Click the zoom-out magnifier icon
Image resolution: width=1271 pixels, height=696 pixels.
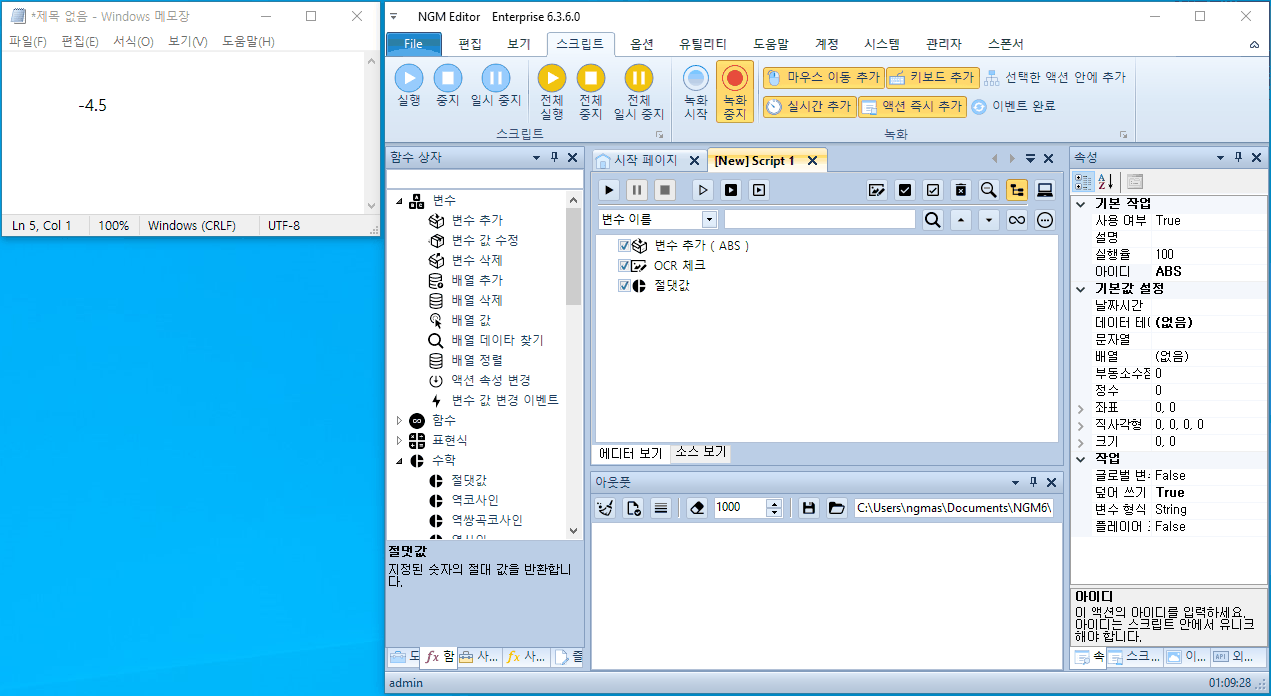coord(989,190)
